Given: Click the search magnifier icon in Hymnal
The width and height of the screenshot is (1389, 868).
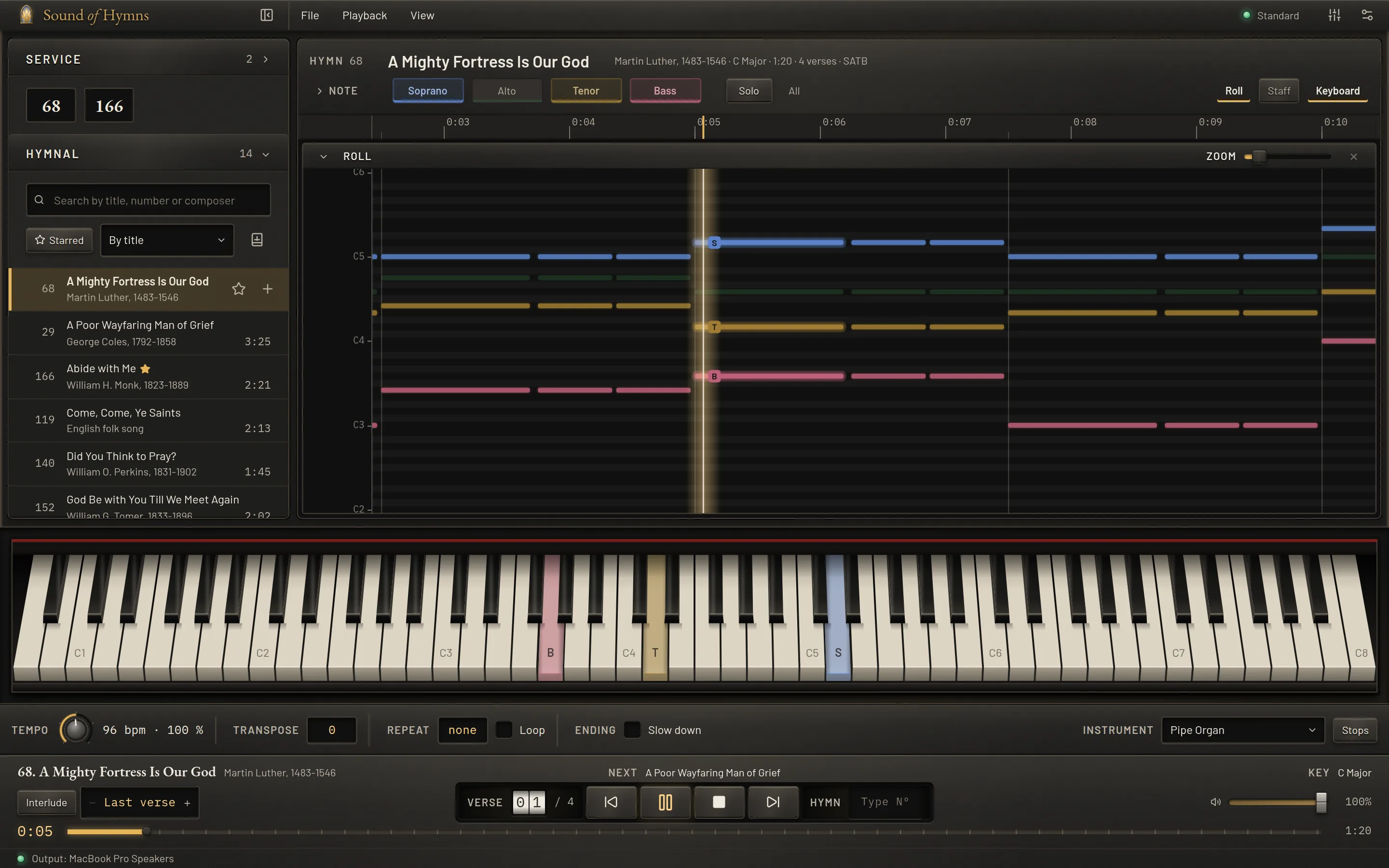Looking at the screenshot, I should pyautogui.click(x=39, y=200).
